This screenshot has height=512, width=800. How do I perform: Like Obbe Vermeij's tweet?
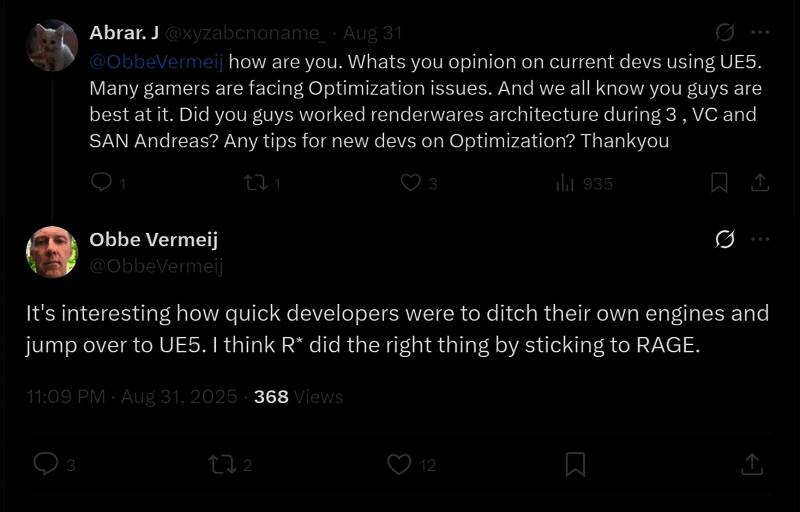click(x=399, y=464)
